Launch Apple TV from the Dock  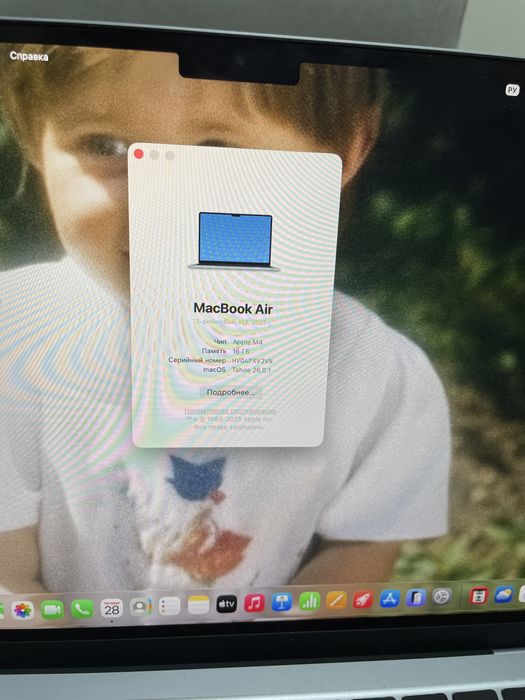click(226, 604)
